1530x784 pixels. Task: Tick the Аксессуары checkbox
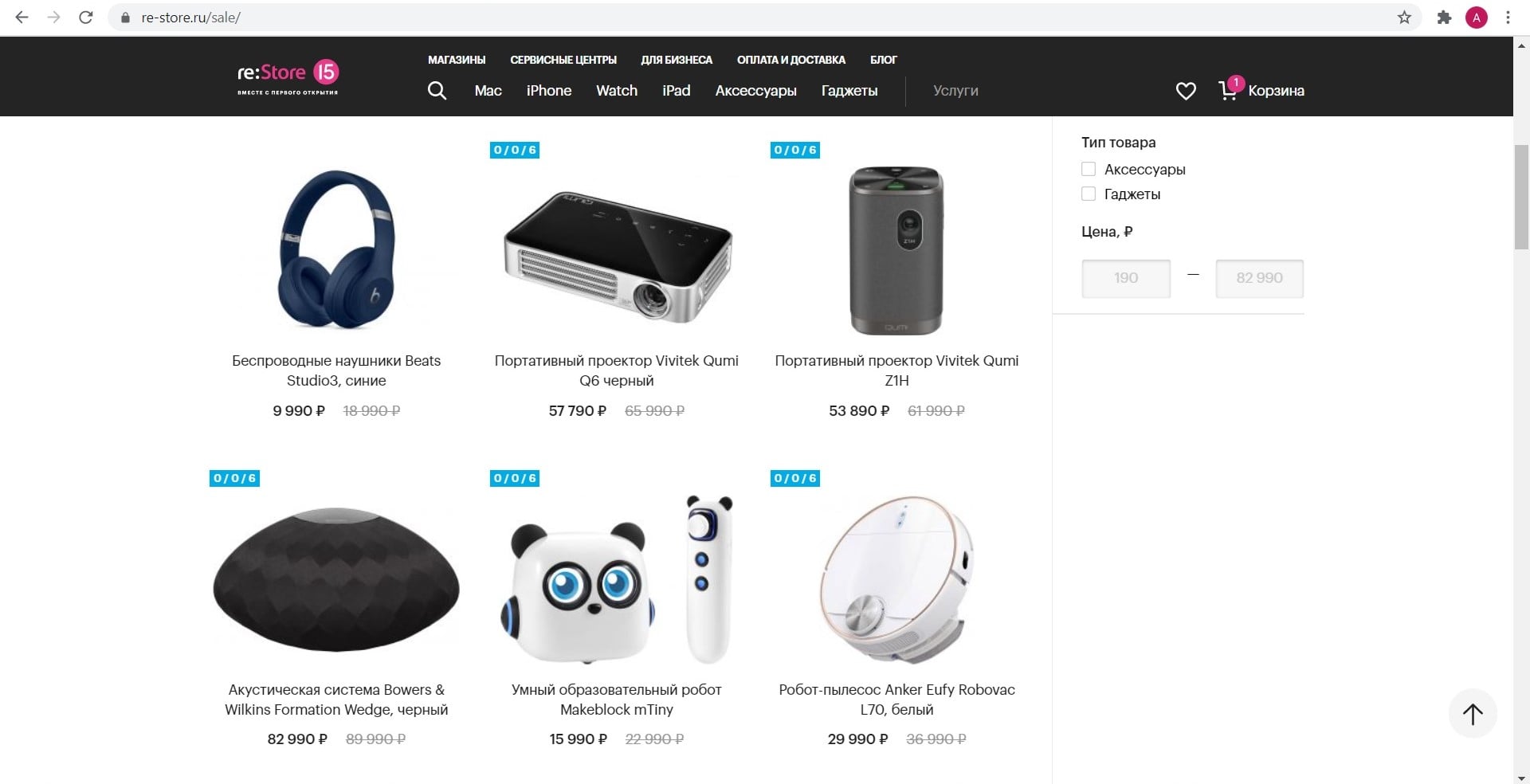tap(1089, 169)
